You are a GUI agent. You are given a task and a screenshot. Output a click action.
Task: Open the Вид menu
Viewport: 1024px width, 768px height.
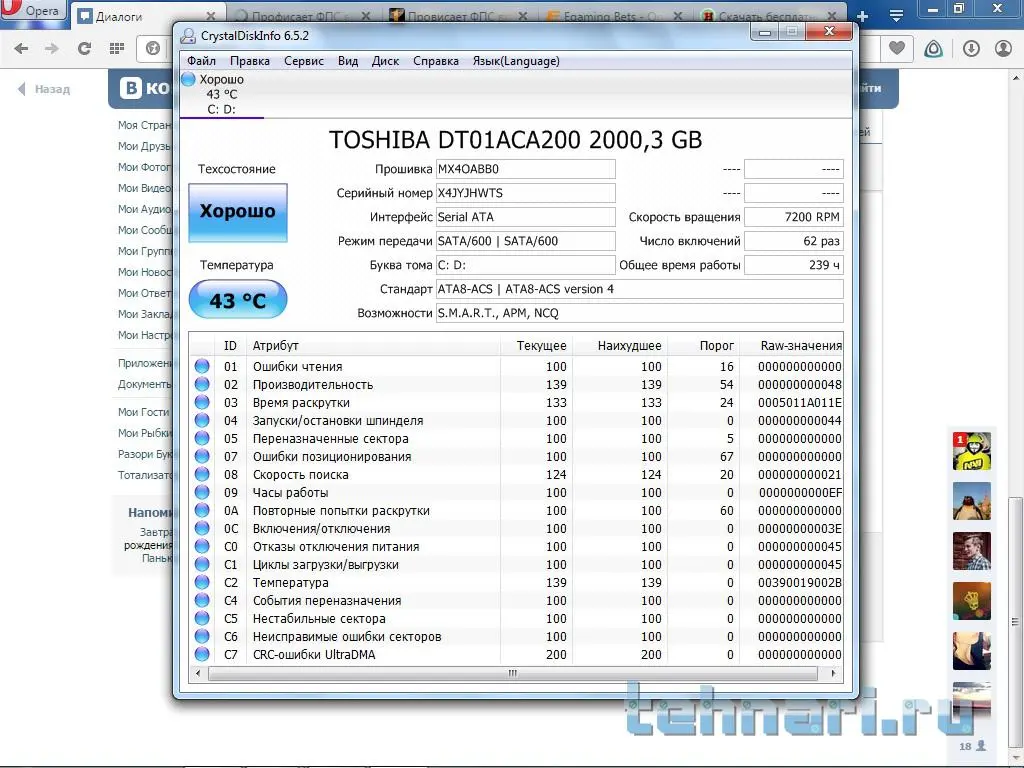point(348,61)
